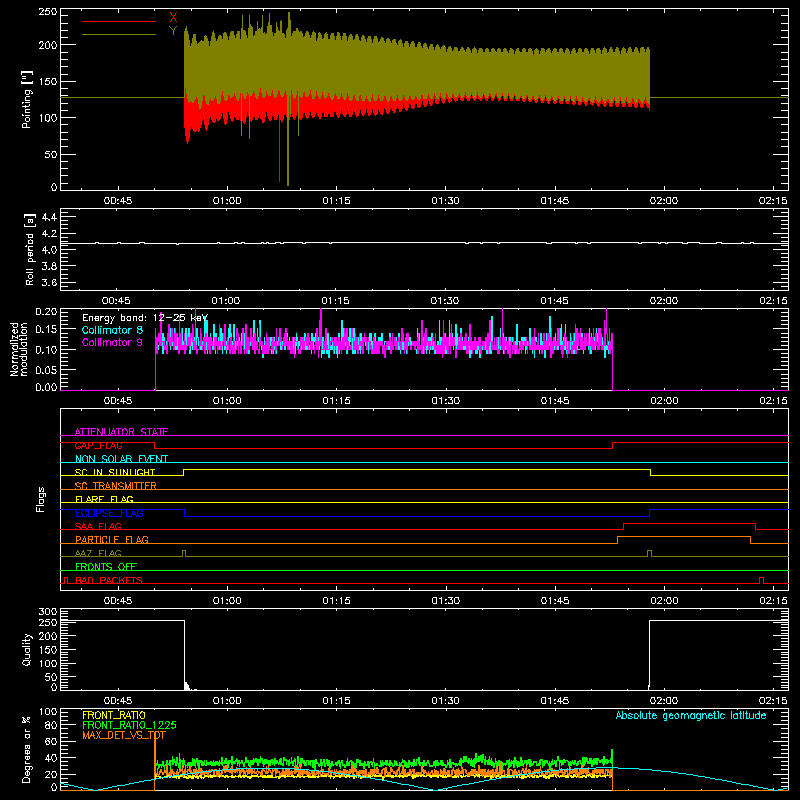Click the 300 value on Quality axis
800x800 pixels.
coord(48,612)
